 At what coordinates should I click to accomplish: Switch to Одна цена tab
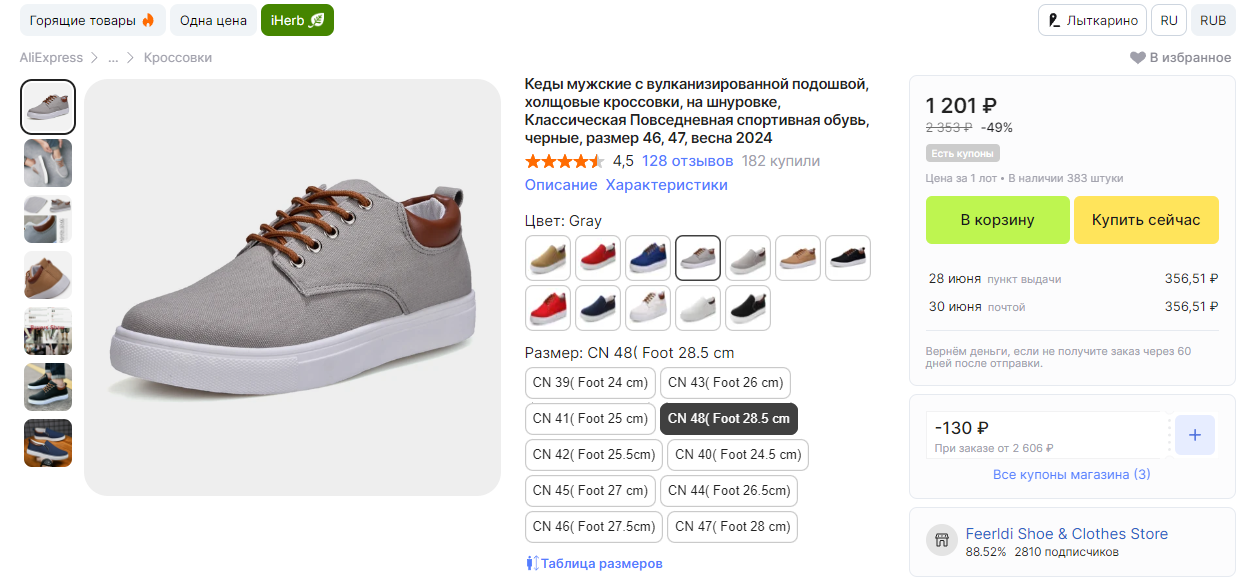(213, 20)
